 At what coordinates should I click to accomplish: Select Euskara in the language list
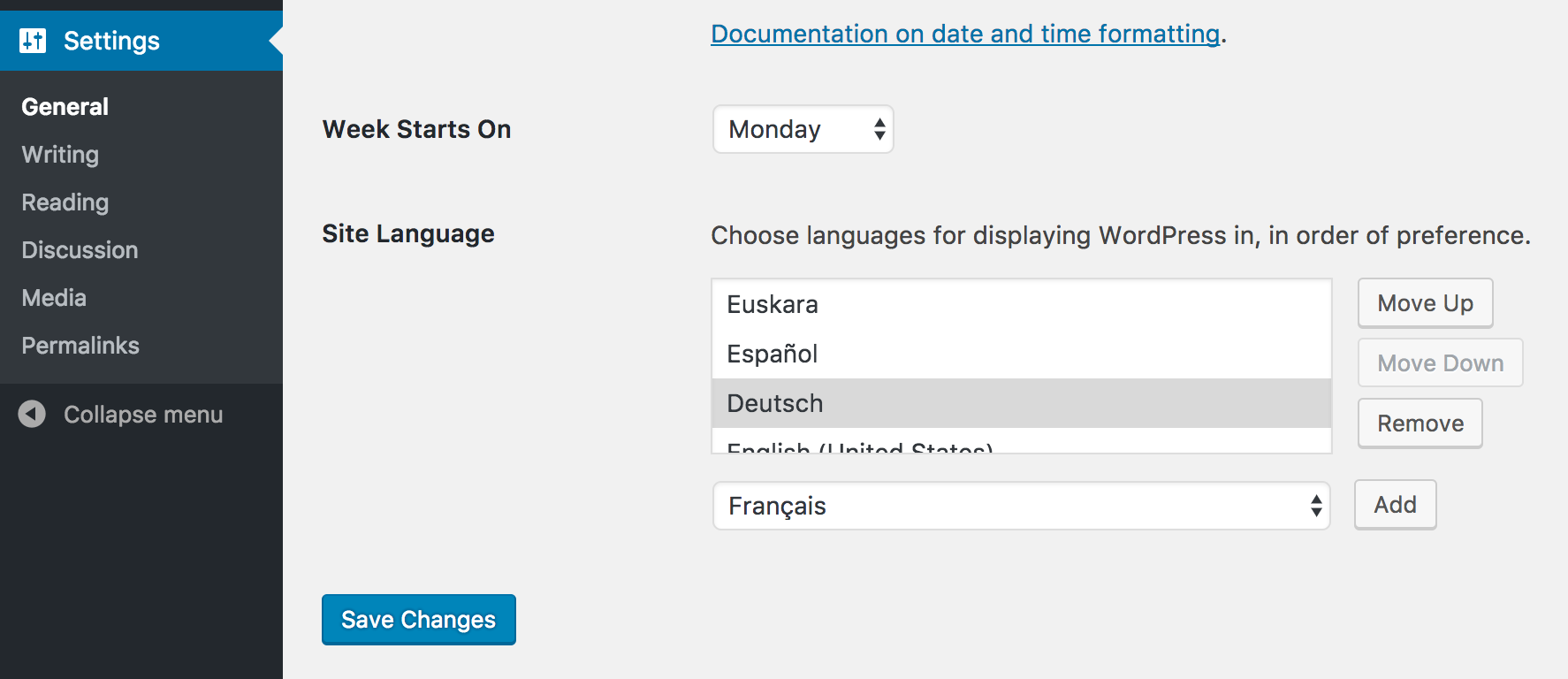(773, 304)
